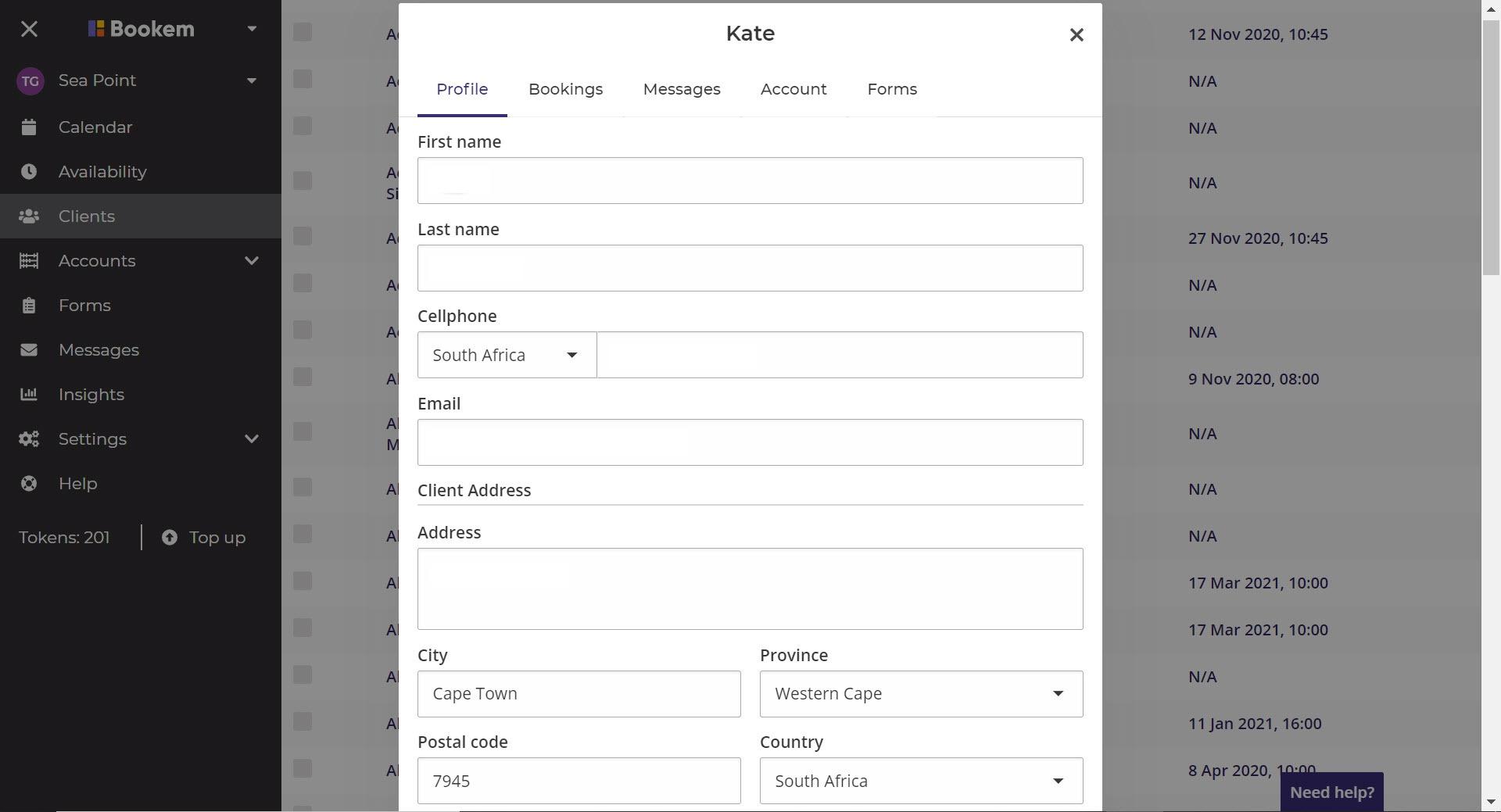
Task: Click inside the Email input field
Action: pos(750,442)
